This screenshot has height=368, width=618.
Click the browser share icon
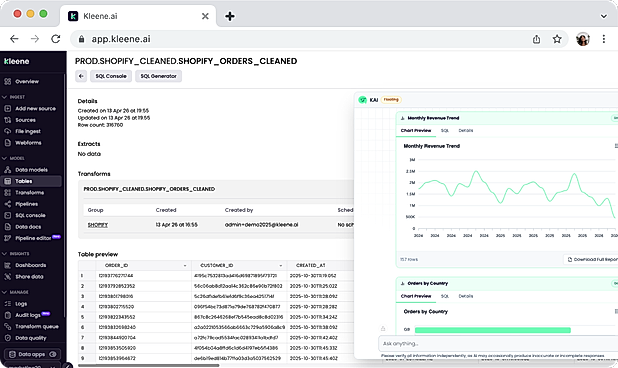coord(536,39)
